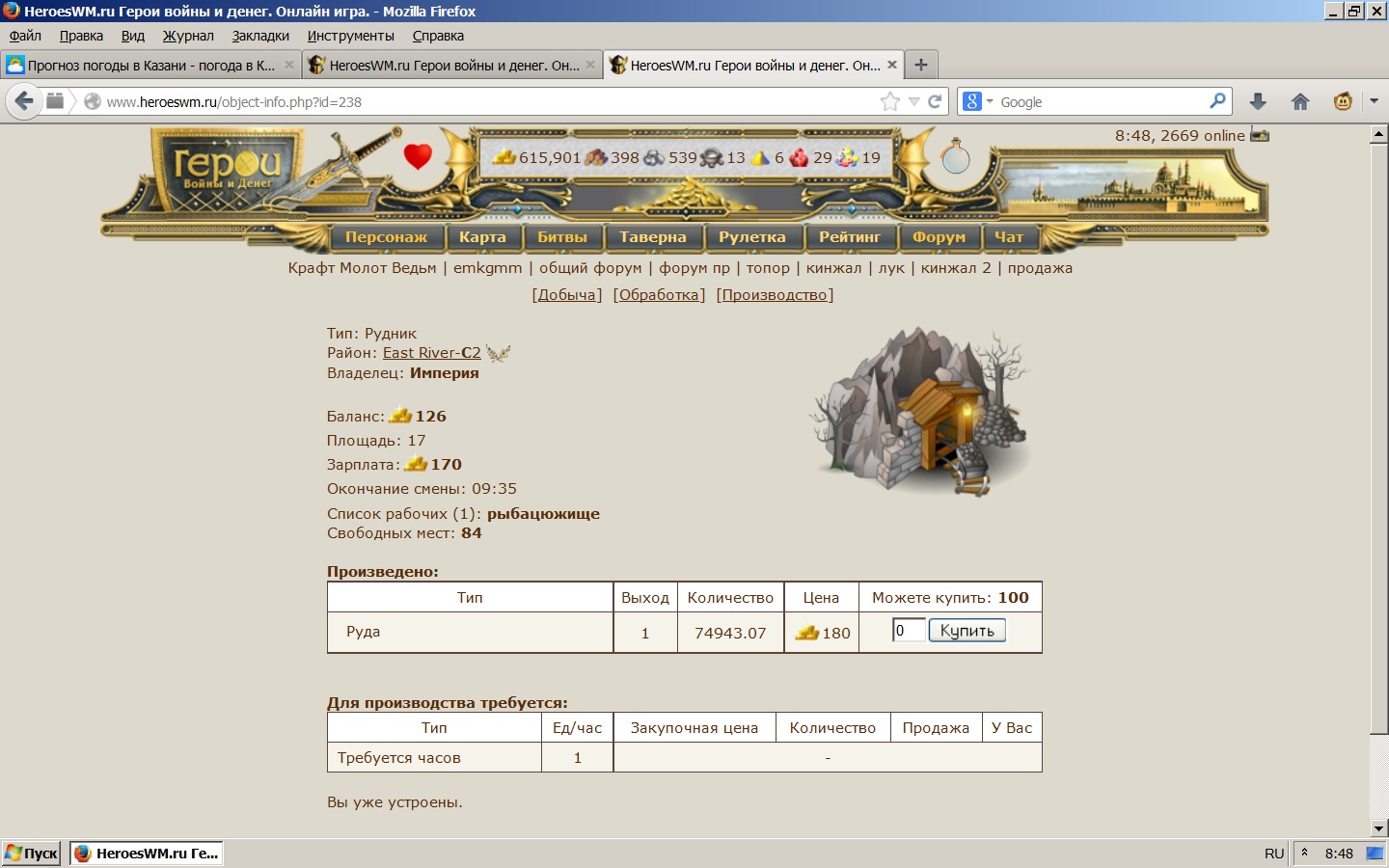Open the Рулетка game menu
Screen dimensions: 1389x868
coord(752,237)
